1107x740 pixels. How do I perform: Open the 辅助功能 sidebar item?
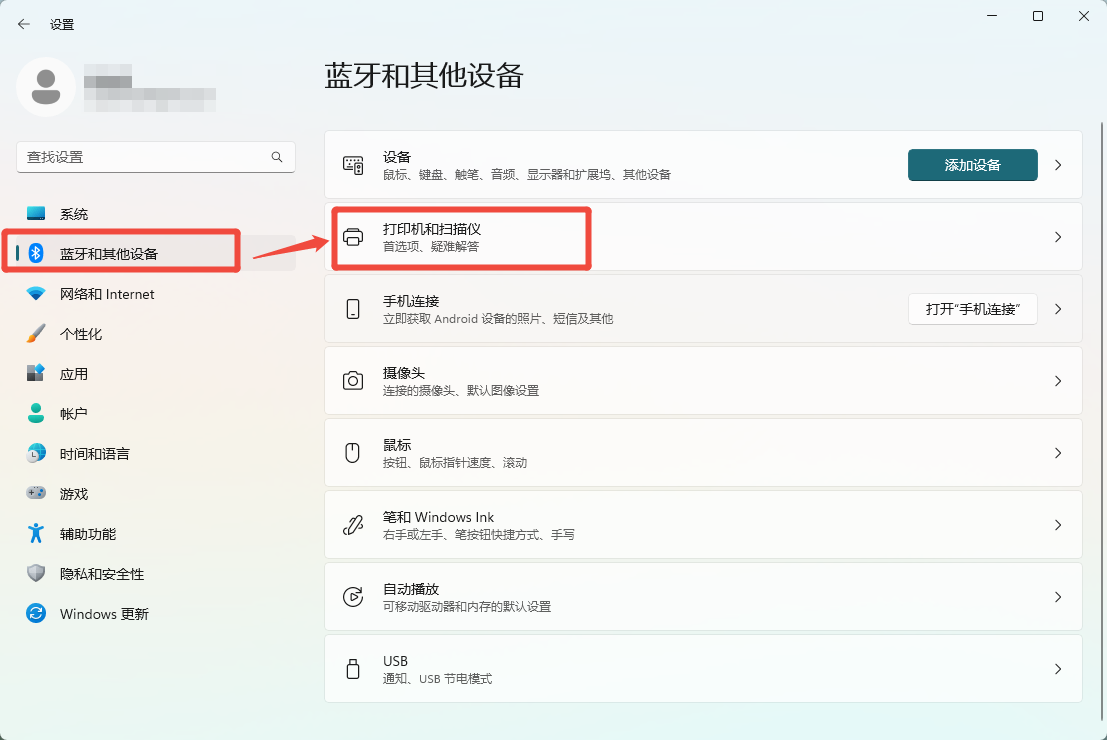coord(88,534)
